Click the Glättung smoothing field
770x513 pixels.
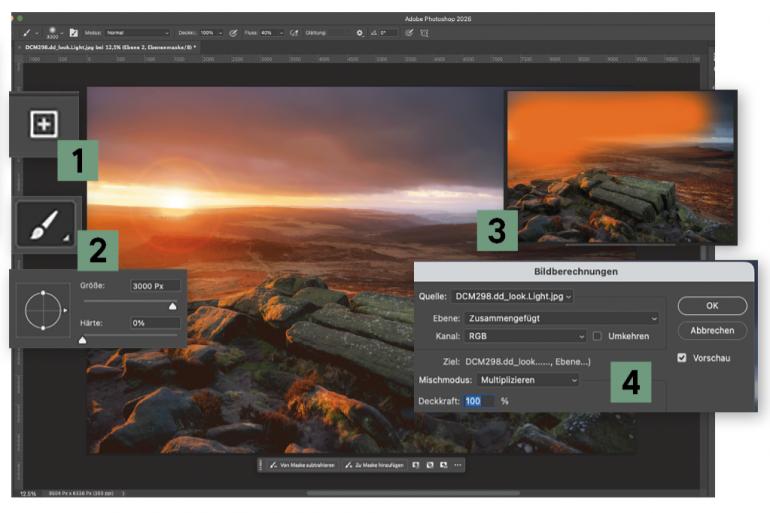coord(328,33)
